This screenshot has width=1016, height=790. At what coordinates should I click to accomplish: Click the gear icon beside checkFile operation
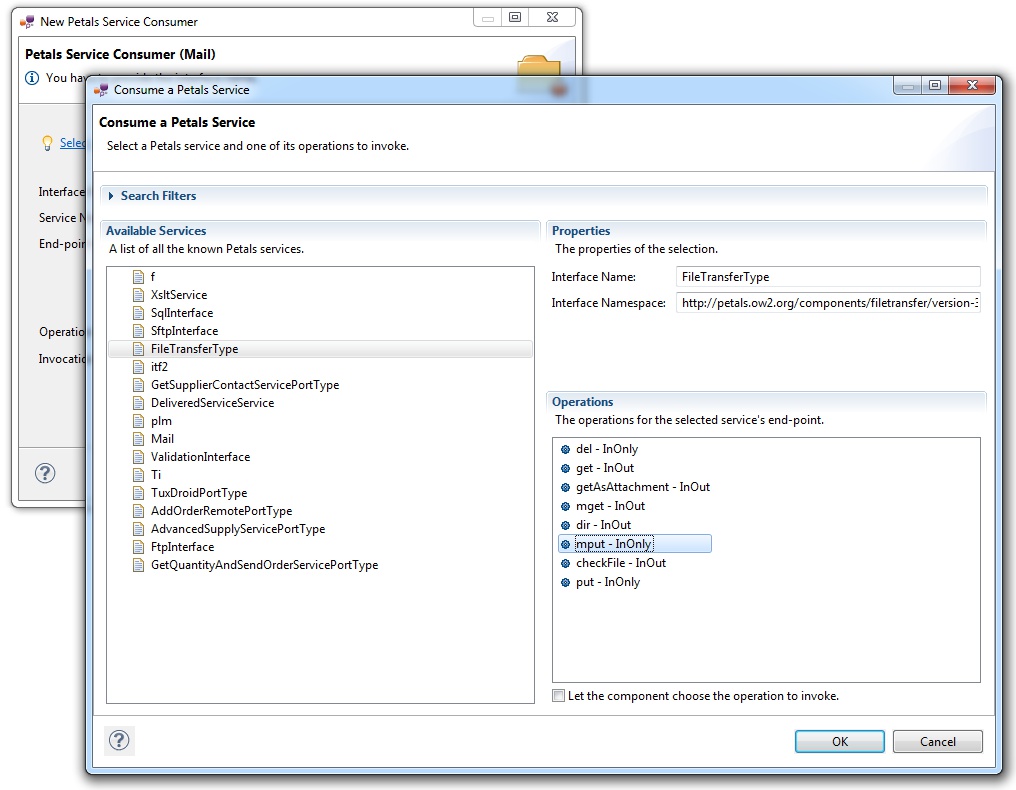click(x=565, y=563)
